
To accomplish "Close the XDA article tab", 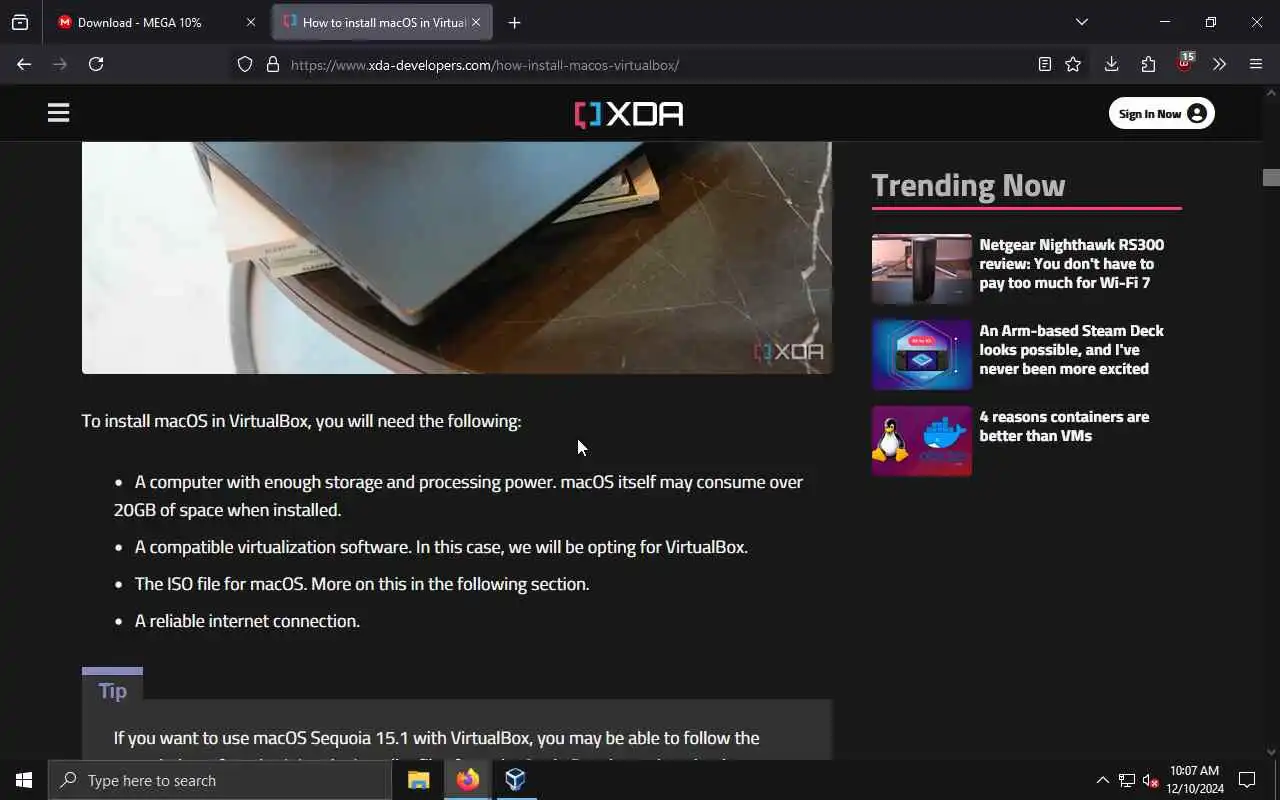I will [x=476, y=22].
